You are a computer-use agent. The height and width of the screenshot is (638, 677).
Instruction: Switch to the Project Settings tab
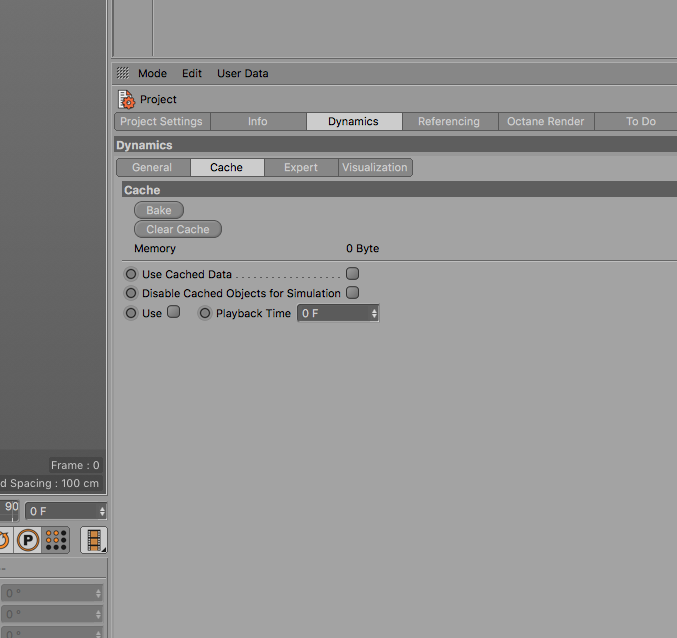point(161,121)
